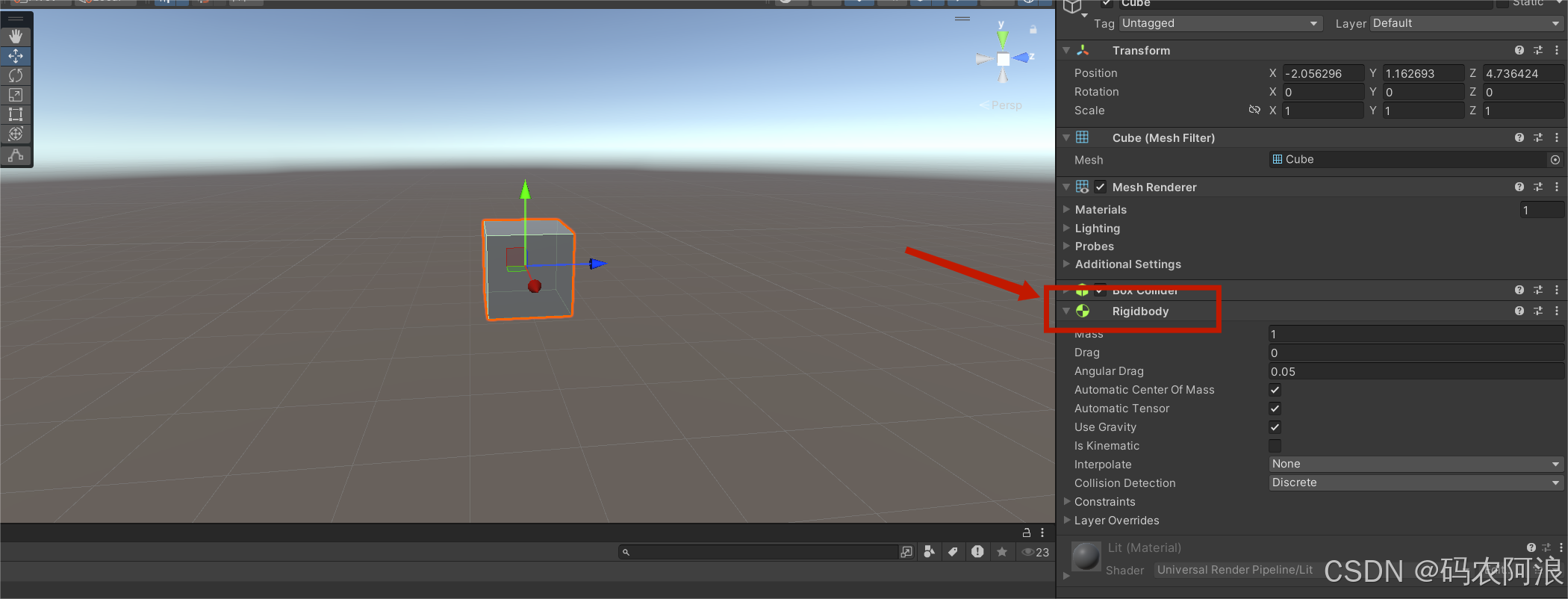Collapse the Transform component

(1066, 50)
